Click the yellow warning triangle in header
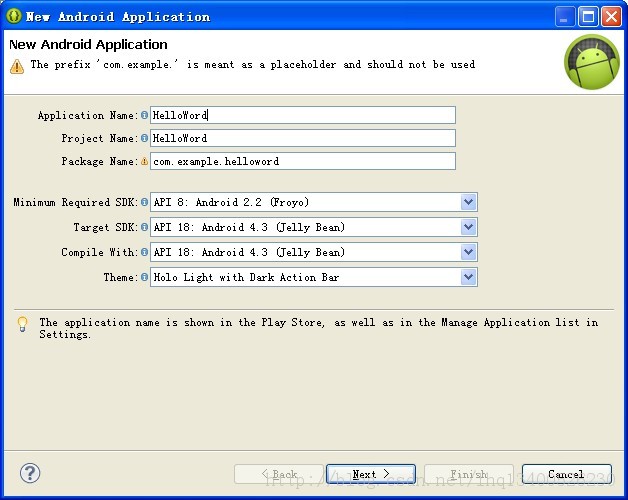This screenshot has height=500, width=628. pos(17,66)
